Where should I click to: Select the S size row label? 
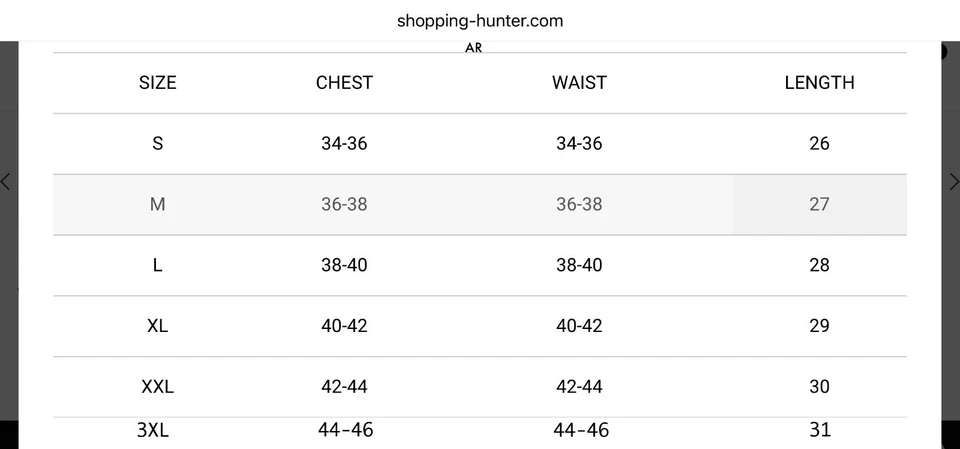157,144
